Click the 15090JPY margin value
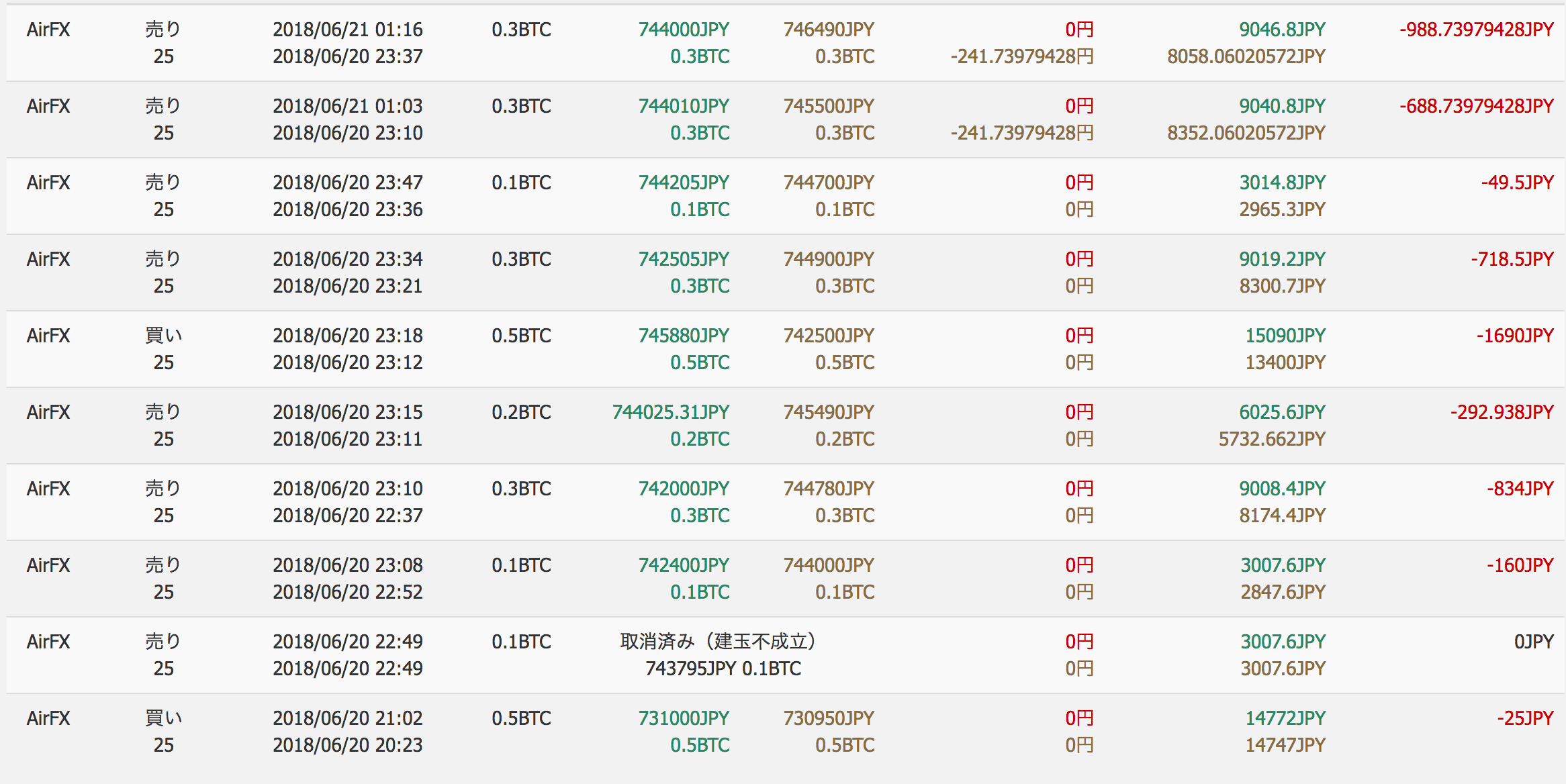This screenshot has width=1566, height=784. pyautogui.click(x=1285, y=336)
